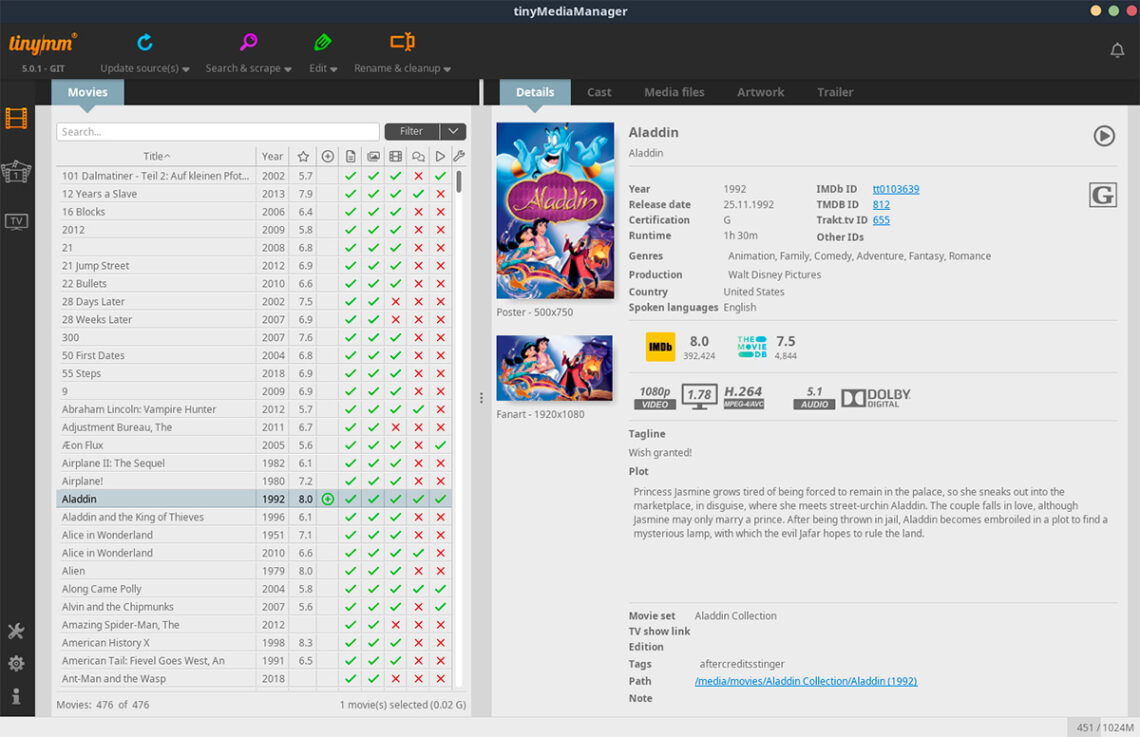Viewport: 1140px width, 737px height.
Task: Click the trailer play-arrow column header icon
Action: click(x=441, y=155)
